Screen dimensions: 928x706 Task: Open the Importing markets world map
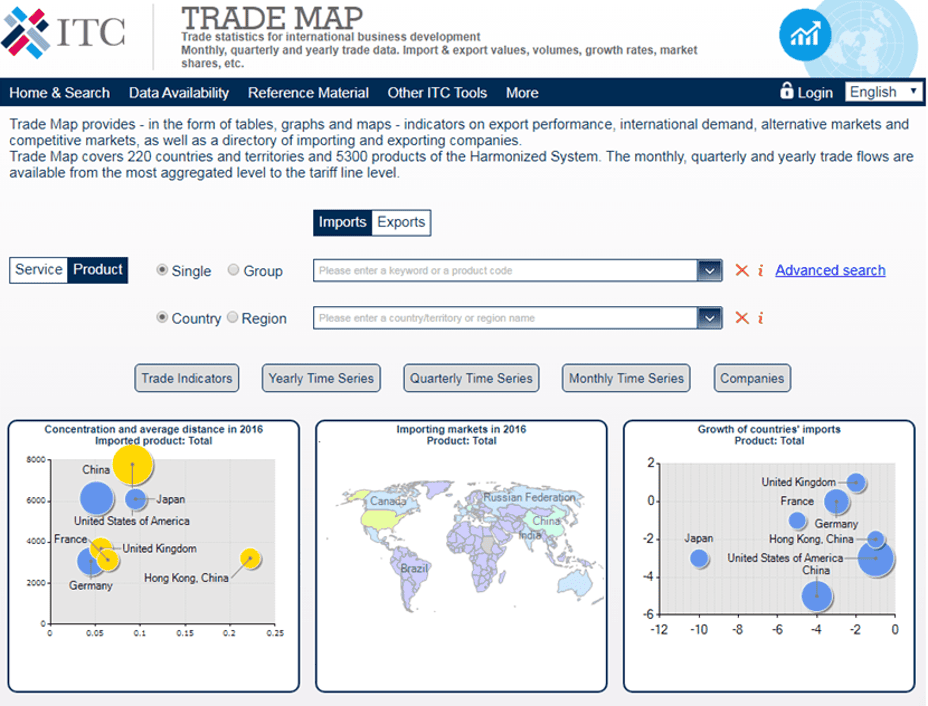[462, 556]
